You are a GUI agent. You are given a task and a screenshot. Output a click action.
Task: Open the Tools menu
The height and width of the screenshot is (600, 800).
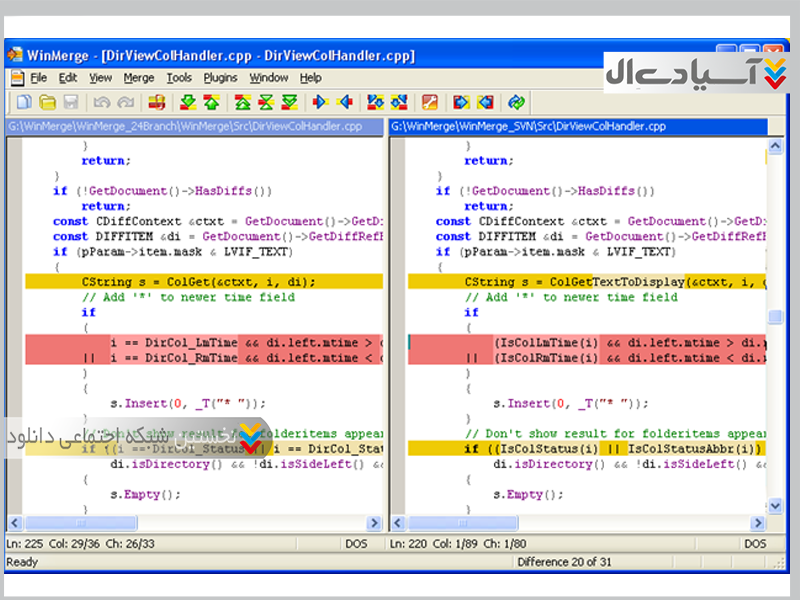[x=179, y=78]
